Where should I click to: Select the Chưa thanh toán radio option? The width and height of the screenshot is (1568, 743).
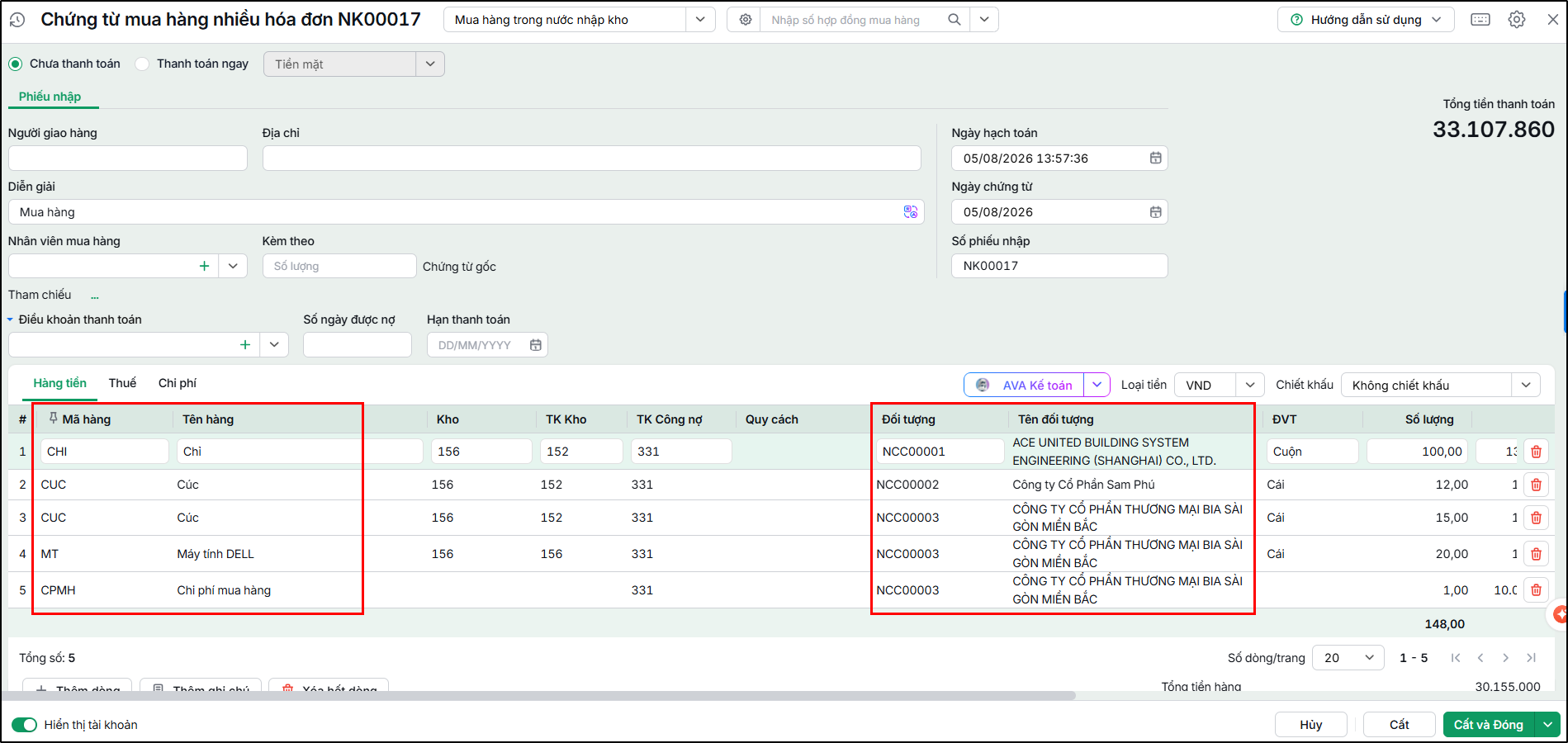point(16,64)
